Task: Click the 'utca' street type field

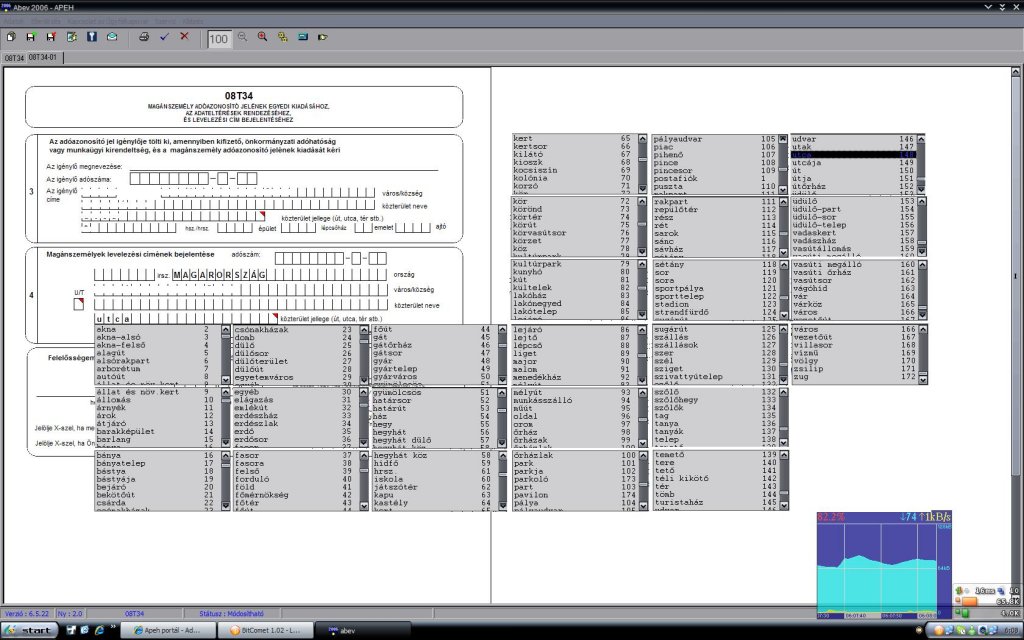Action: [186, 319]
